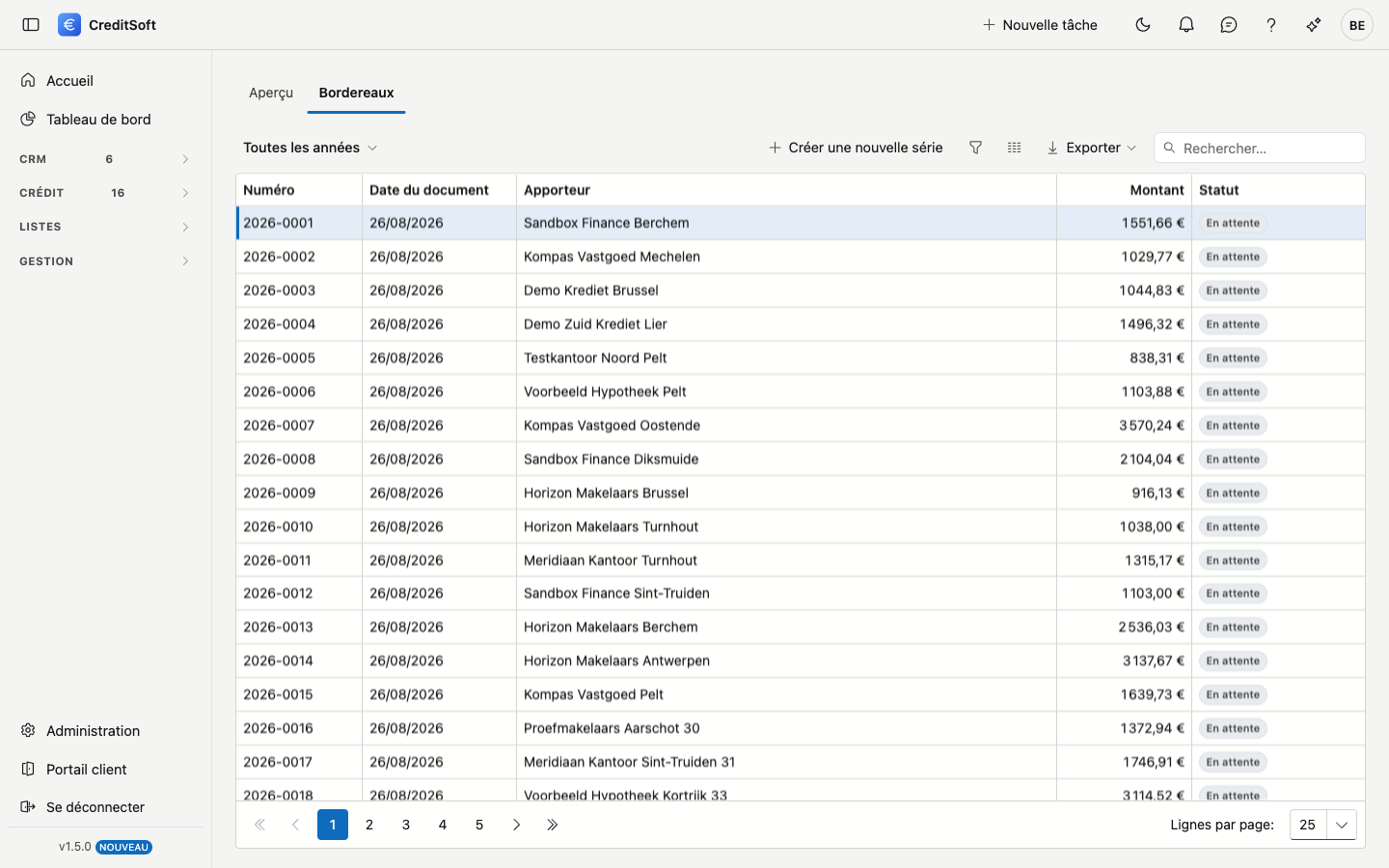1389x868 pixels.
Task: Go to page 2
Action: 369,825
